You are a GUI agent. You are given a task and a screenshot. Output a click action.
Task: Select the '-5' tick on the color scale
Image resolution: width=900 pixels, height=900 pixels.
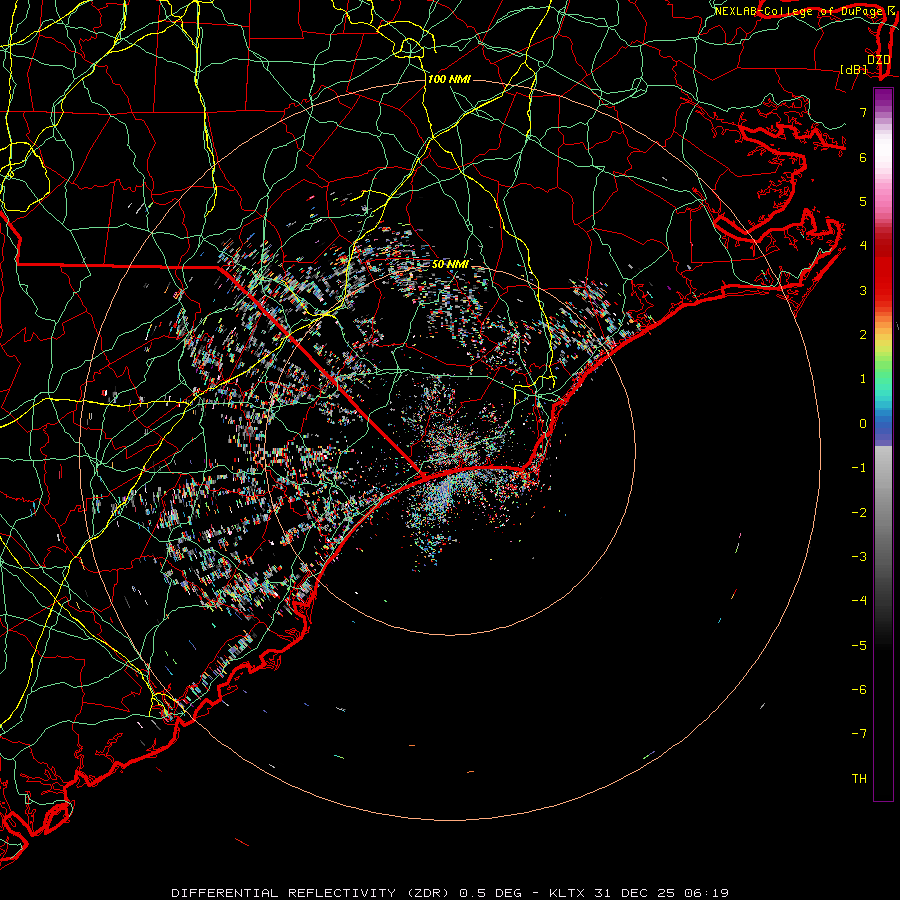coord(859,646)
